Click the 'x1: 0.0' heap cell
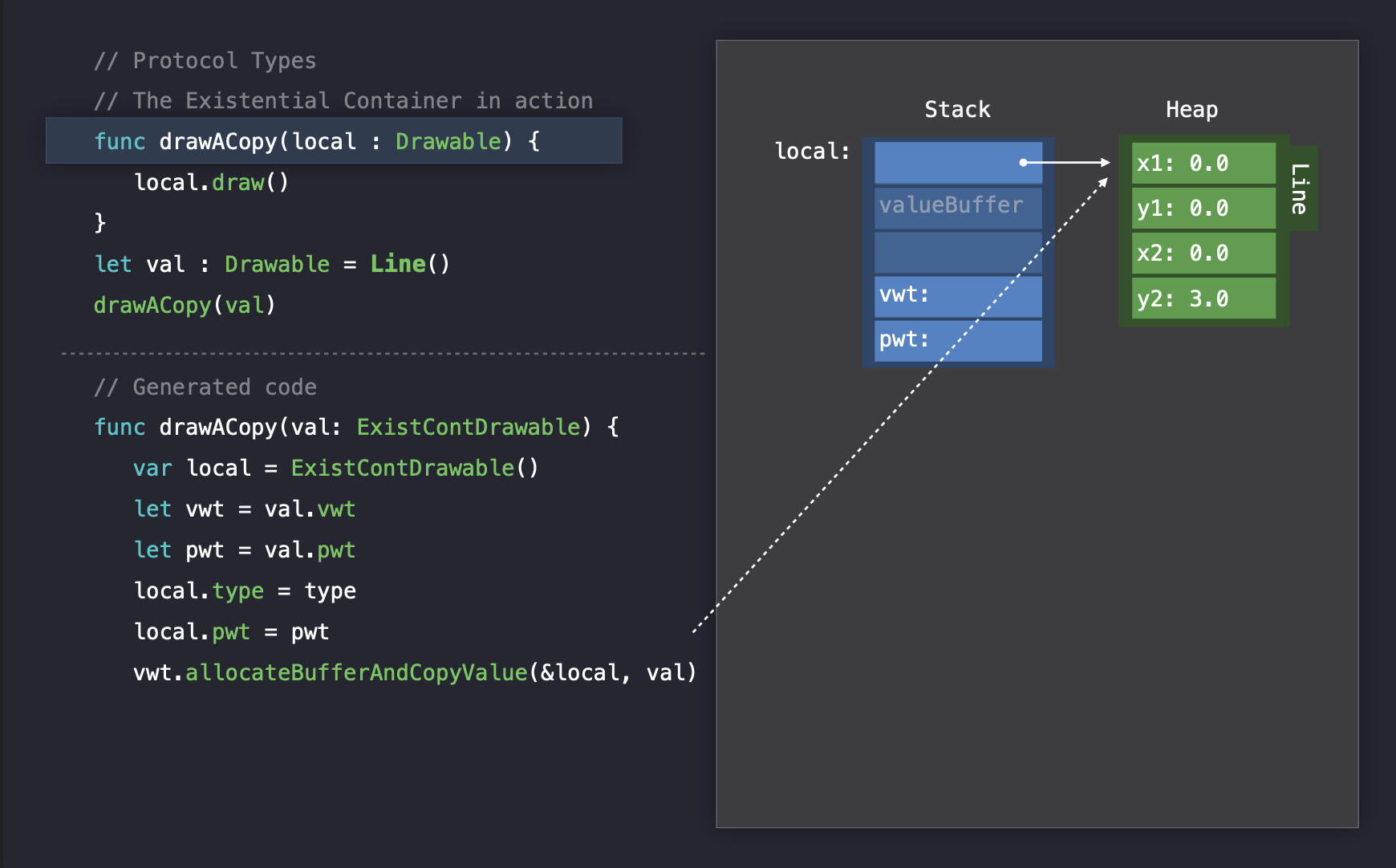Screen dimensions: 1396x868 point(1203,163)
